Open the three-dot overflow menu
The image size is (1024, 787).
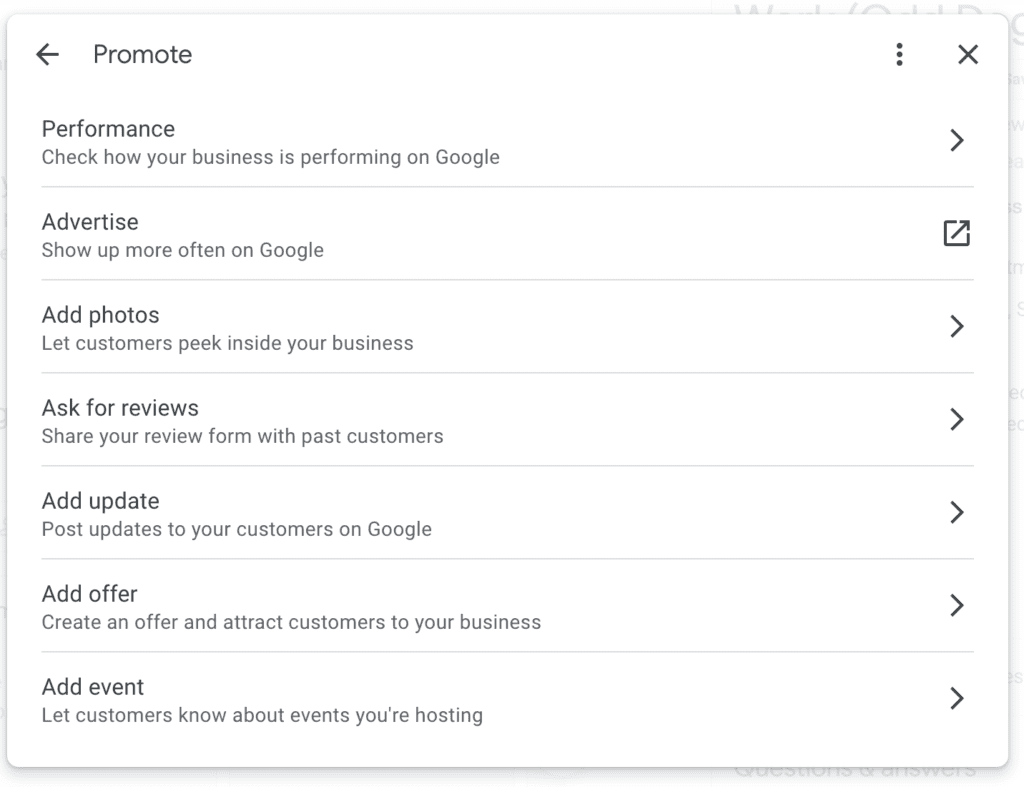[899, 54]
